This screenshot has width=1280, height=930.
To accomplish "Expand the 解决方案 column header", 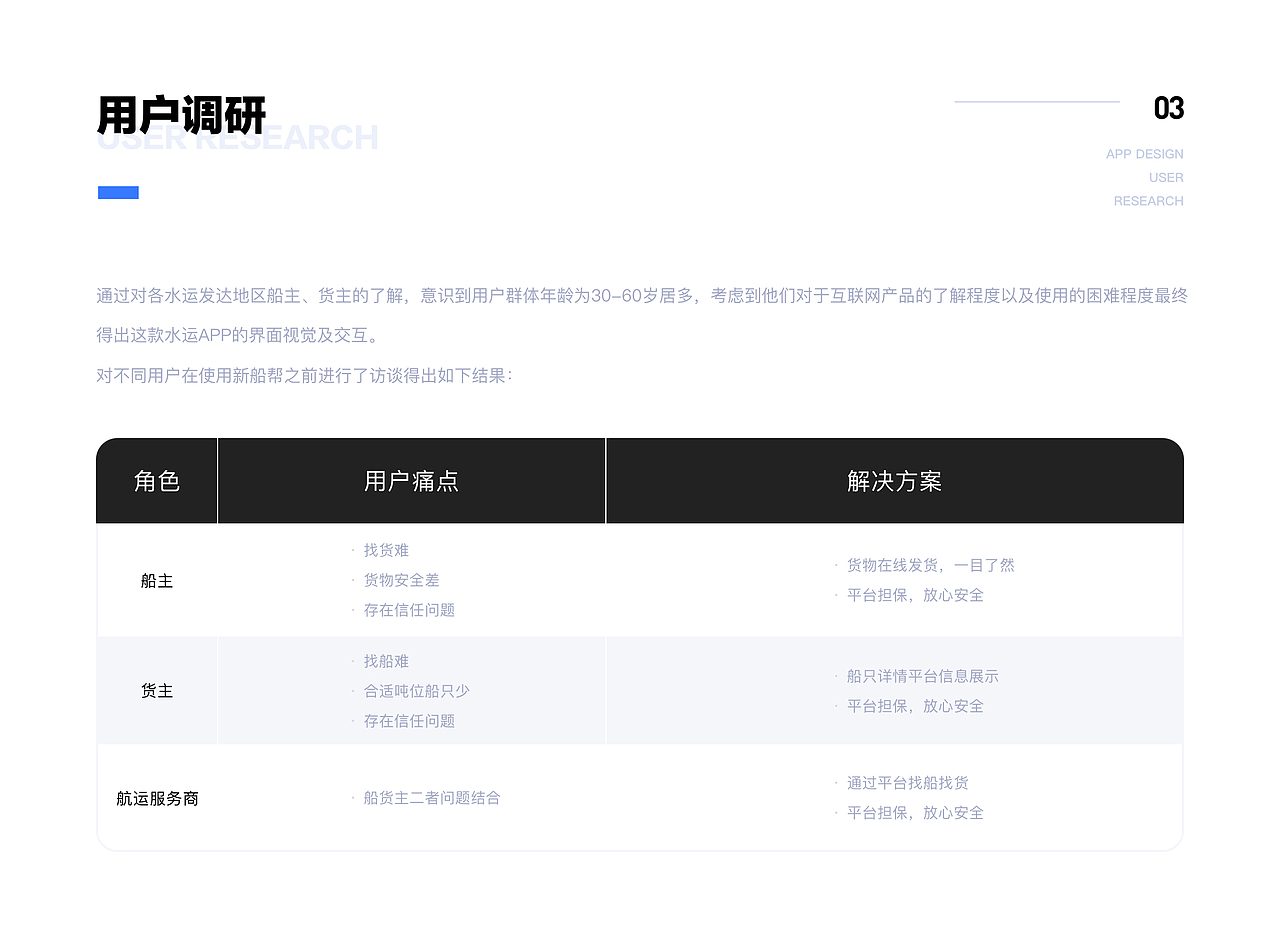I will coord(893,481).
